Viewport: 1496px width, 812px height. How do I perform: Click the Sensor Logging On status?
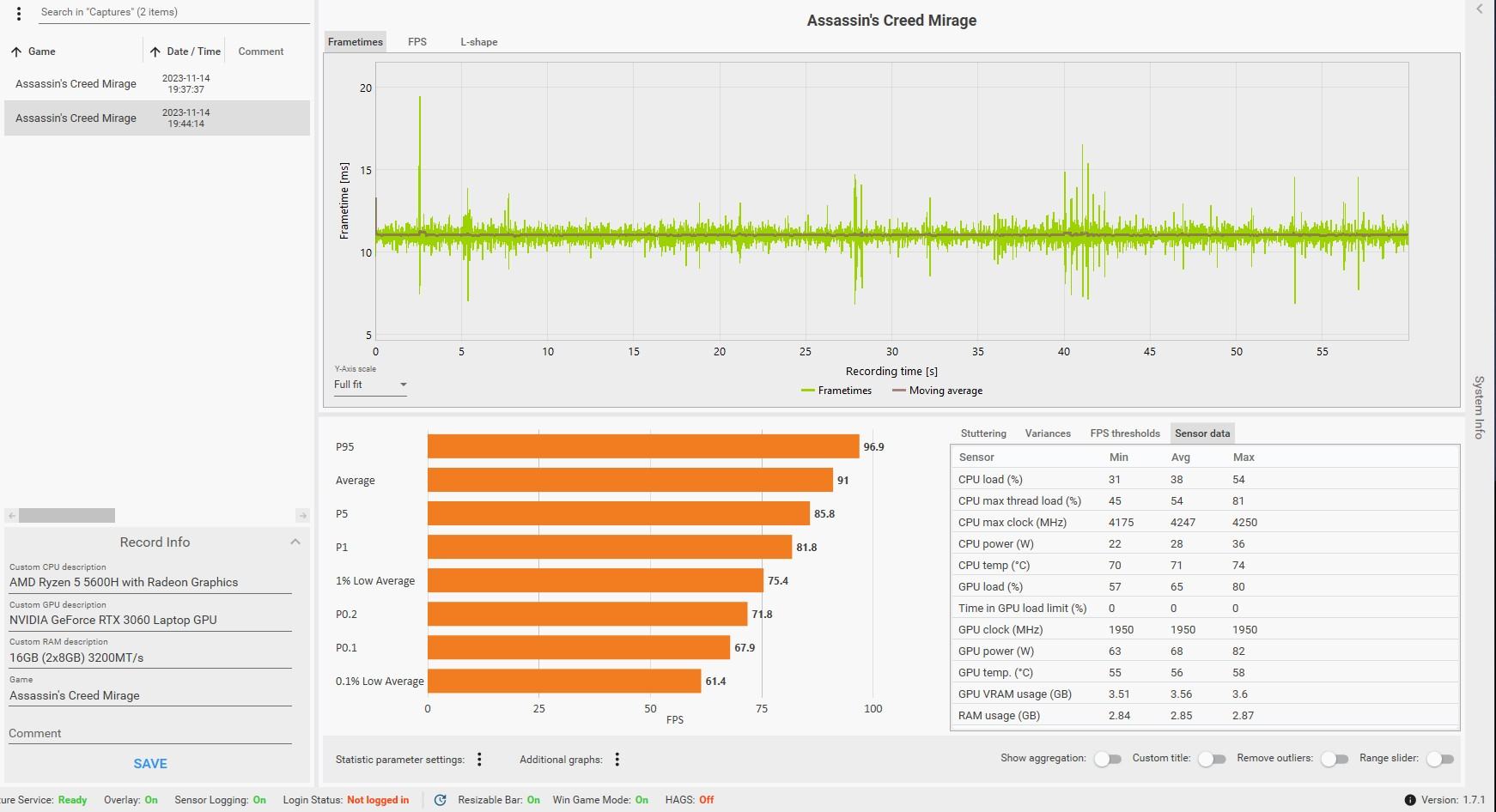click(x=220, y=800)
